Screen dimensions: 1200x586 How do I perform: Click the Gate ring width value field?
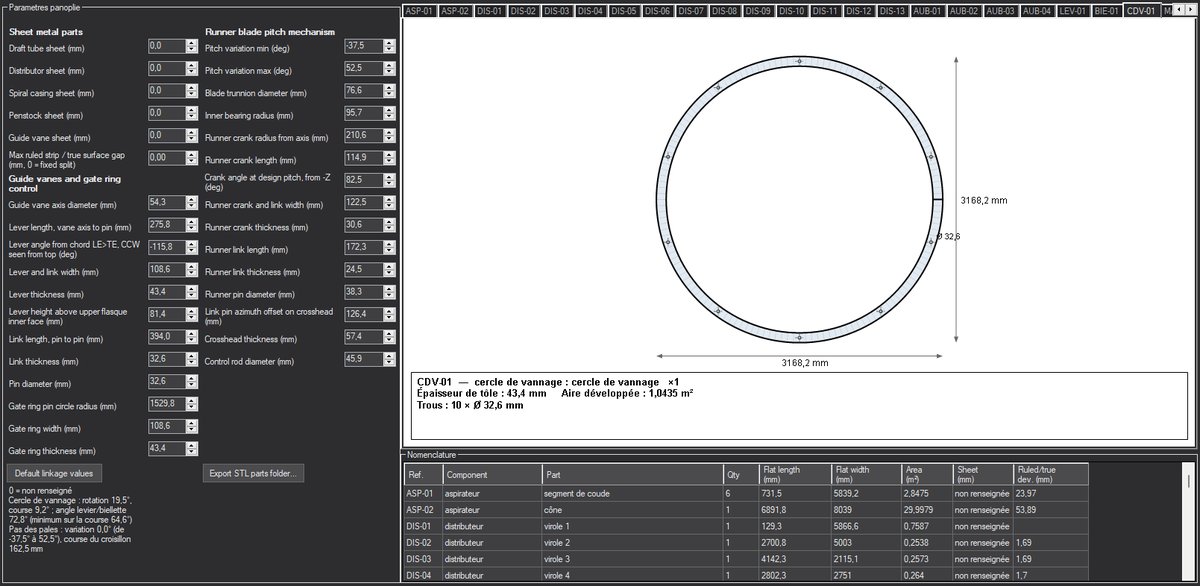[166, 427]
